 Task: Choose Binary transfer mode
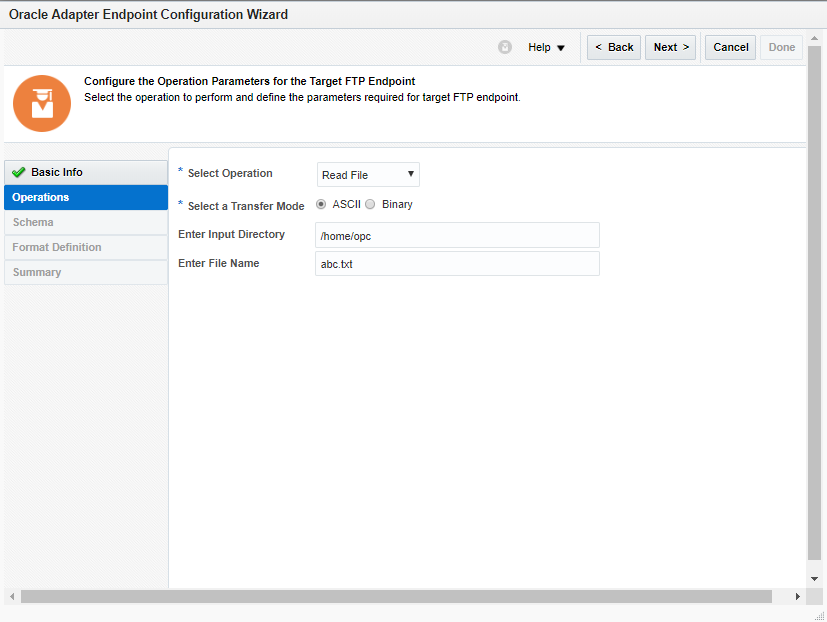click(x=370, y=204)
